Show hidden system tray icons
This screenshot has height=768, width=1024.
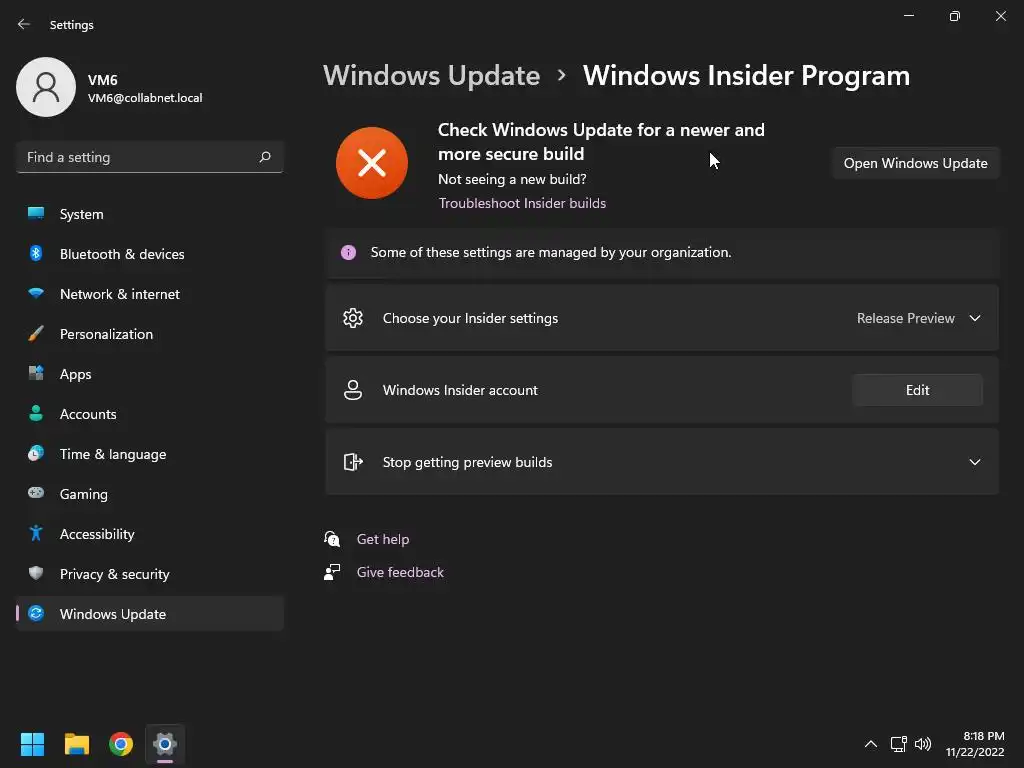(870, 744)
